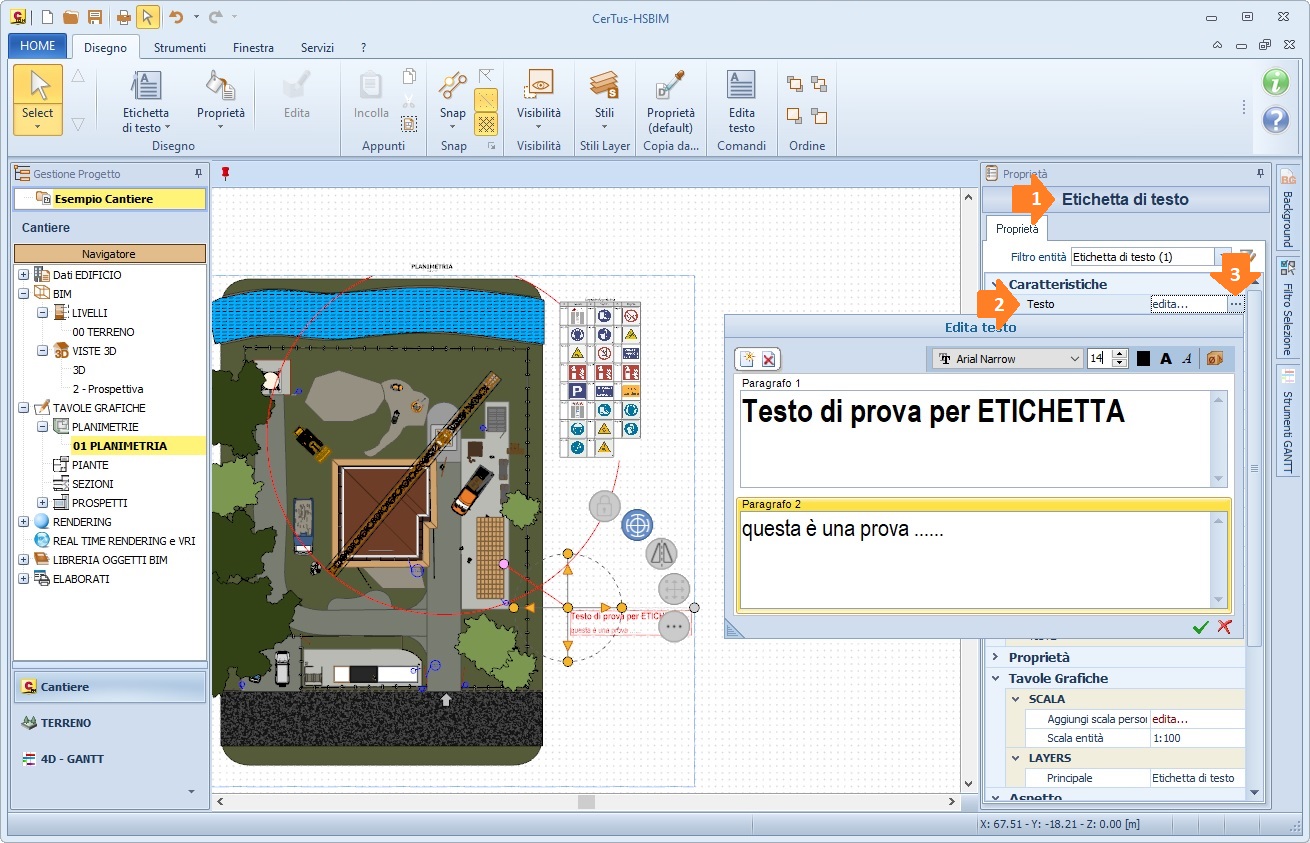Click the Navigatore button
Screen dimensions: 1310x843
click(x=109, y=254)
